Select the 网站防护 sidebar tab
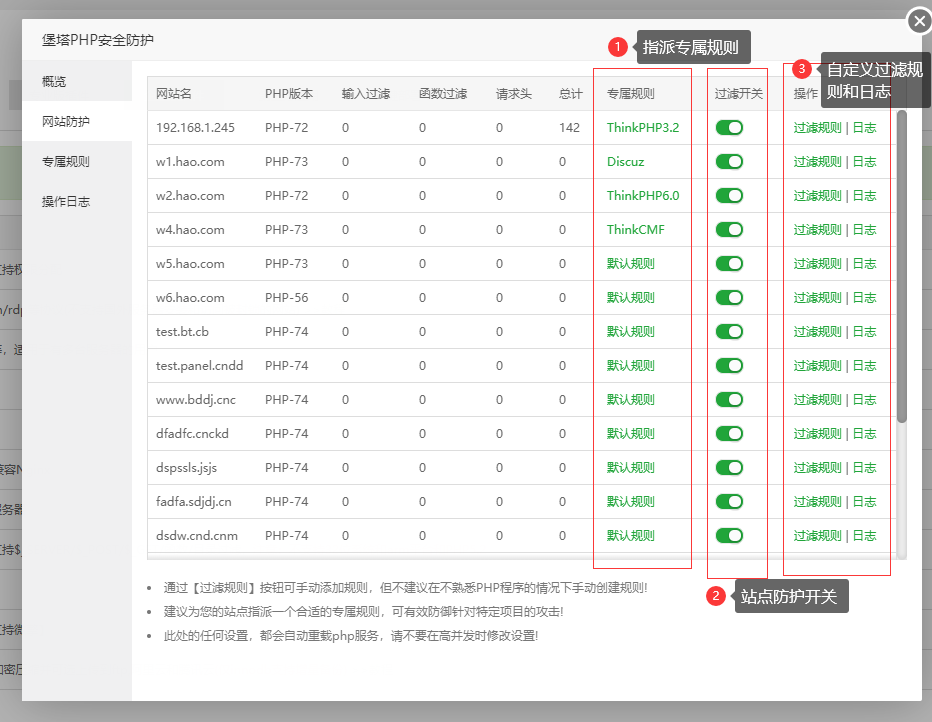Image resolution: width=932 pixels, height=722 pixels. pyautogui.click(x=66, y=121)
